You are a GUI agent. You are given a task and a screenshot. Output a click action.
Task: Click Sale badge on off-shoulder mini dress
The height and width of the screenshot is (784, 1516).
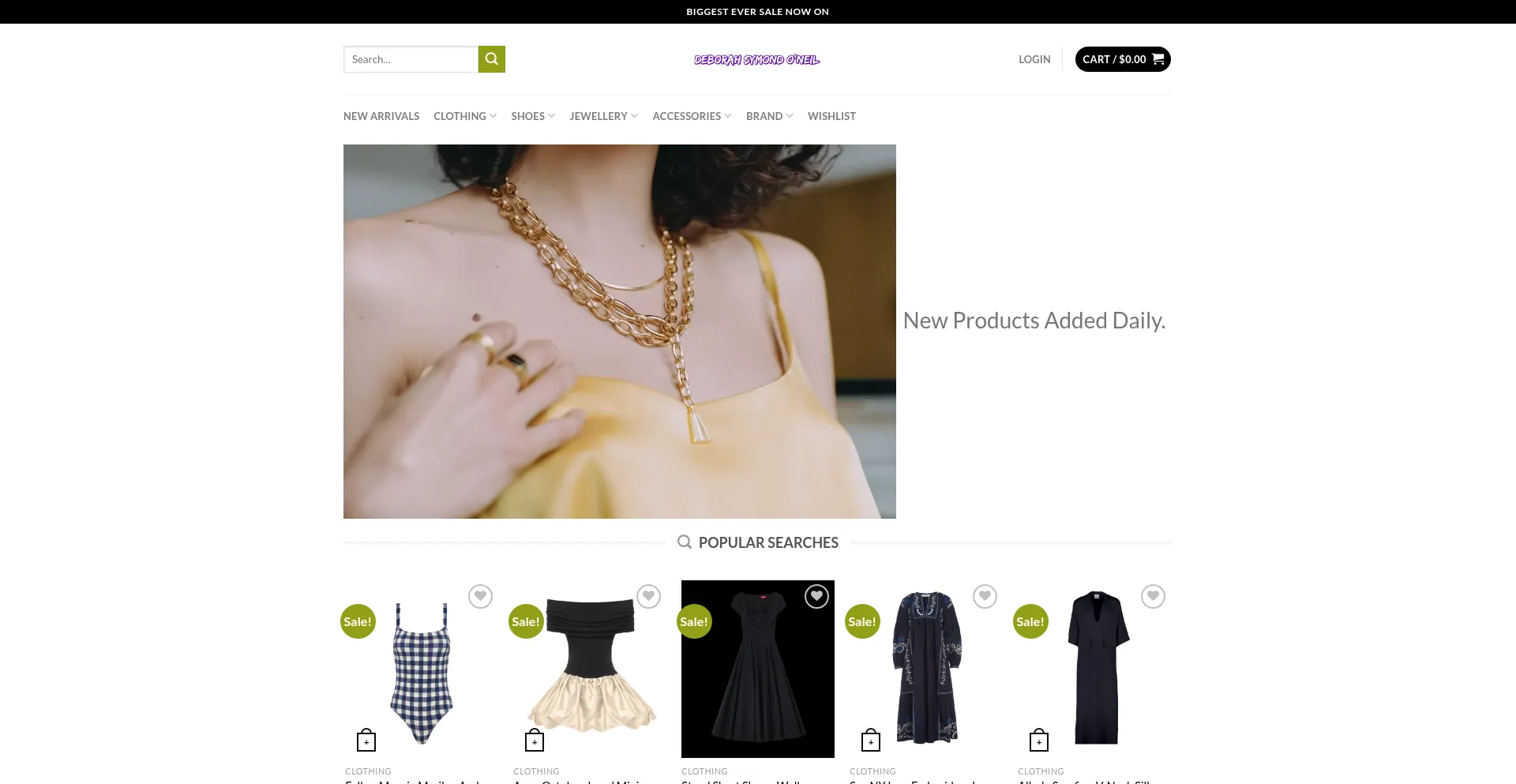tap(526, 621)
